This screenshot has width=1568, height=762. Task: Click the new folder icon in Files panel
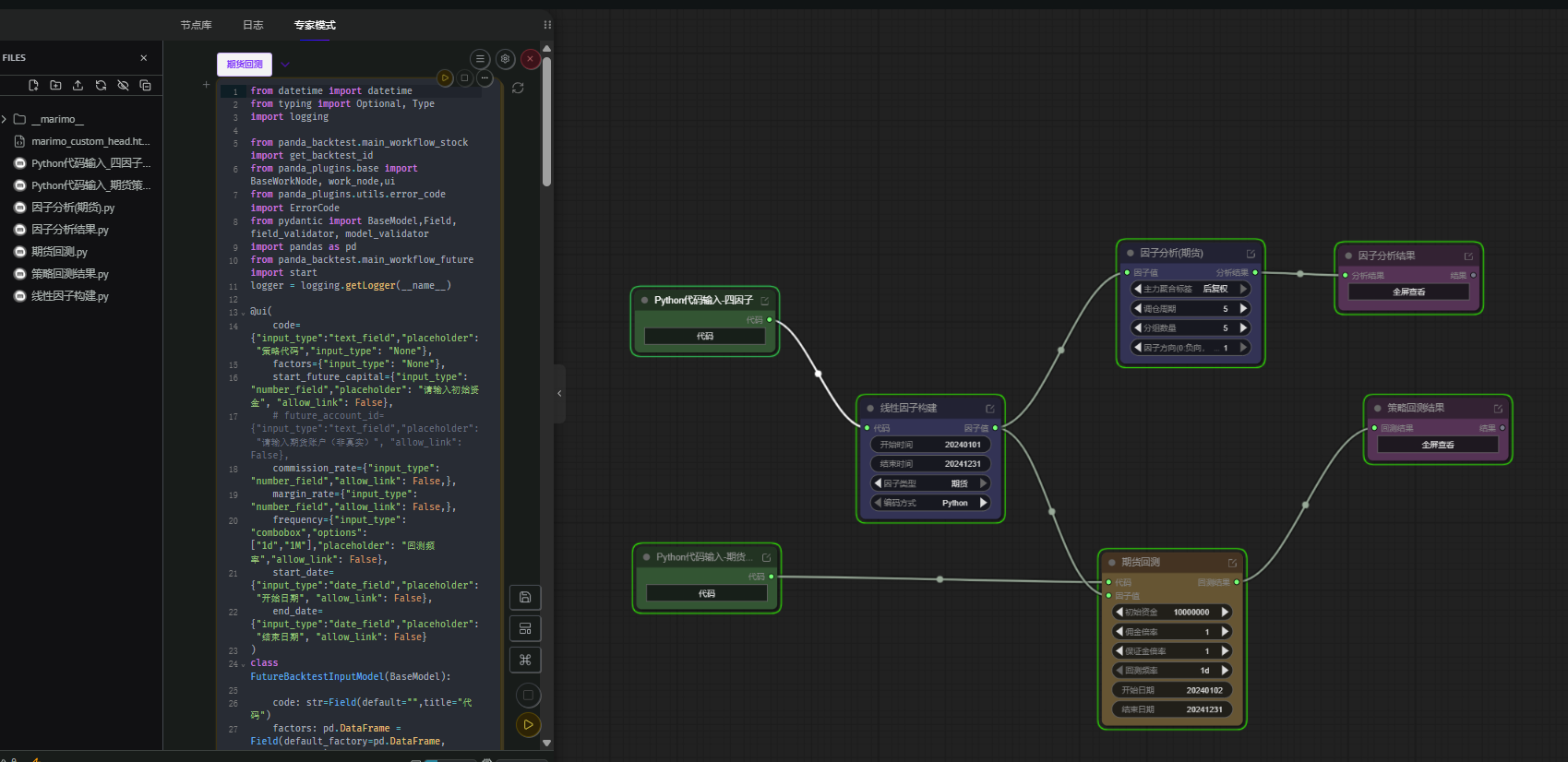(x=55, y=85)
